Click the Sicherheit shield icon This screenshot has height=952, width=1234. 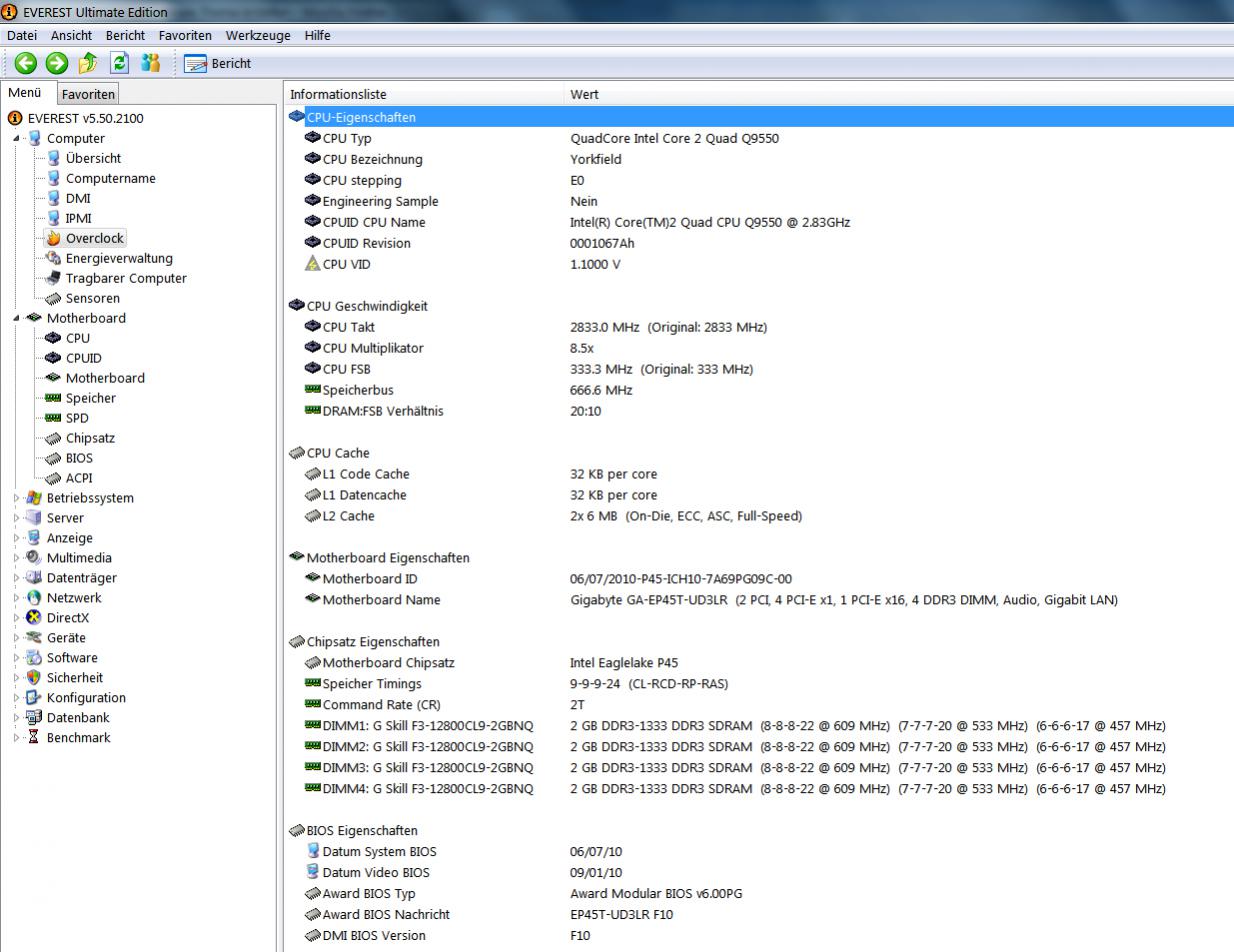point(35,678)
